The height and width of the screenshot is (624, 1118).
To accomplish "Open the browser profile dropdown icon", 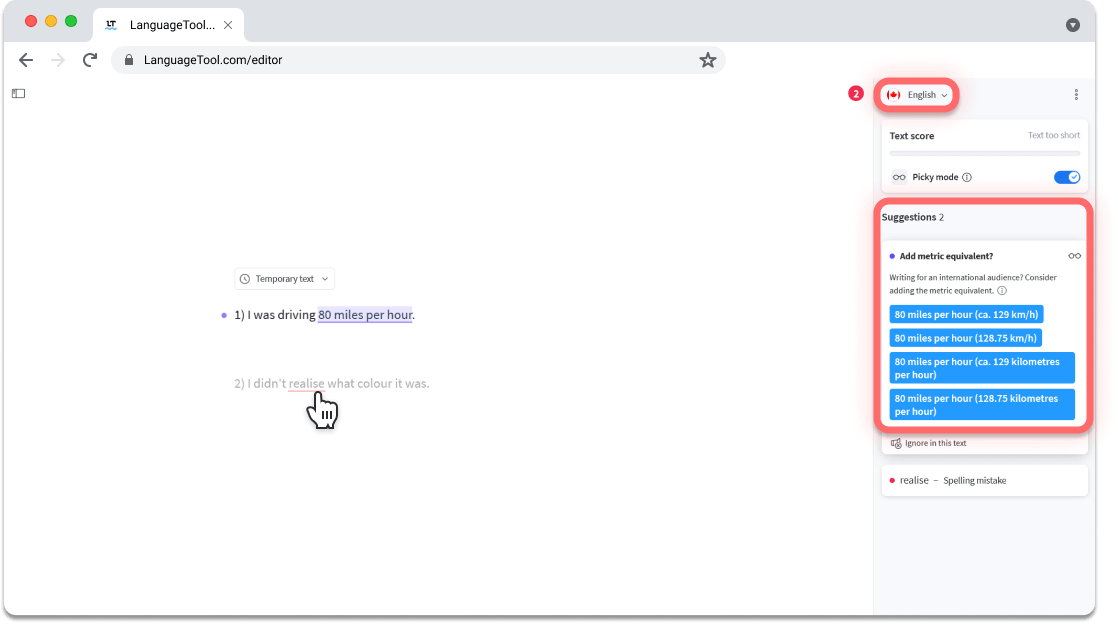I will [1072, 25].
